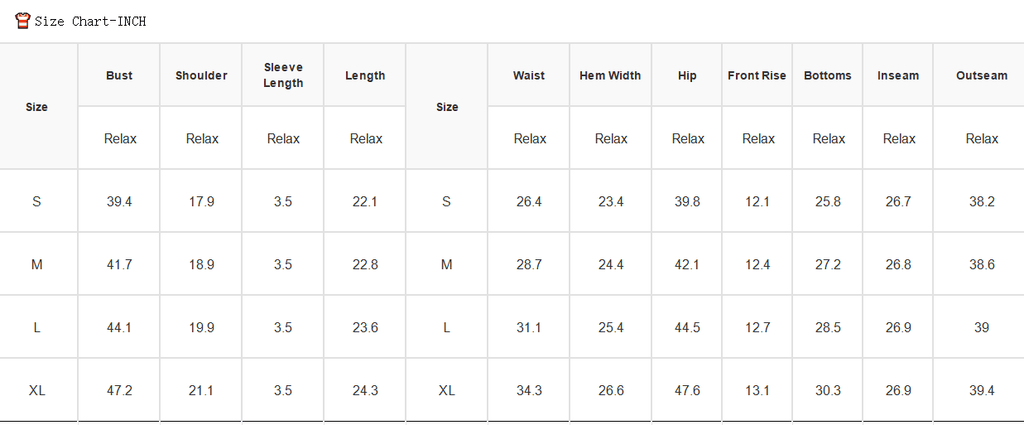Click the Size Chart-INCH title text
Image resolution: width=1024 pixels, height=425 pixels.
coord(90,22)
